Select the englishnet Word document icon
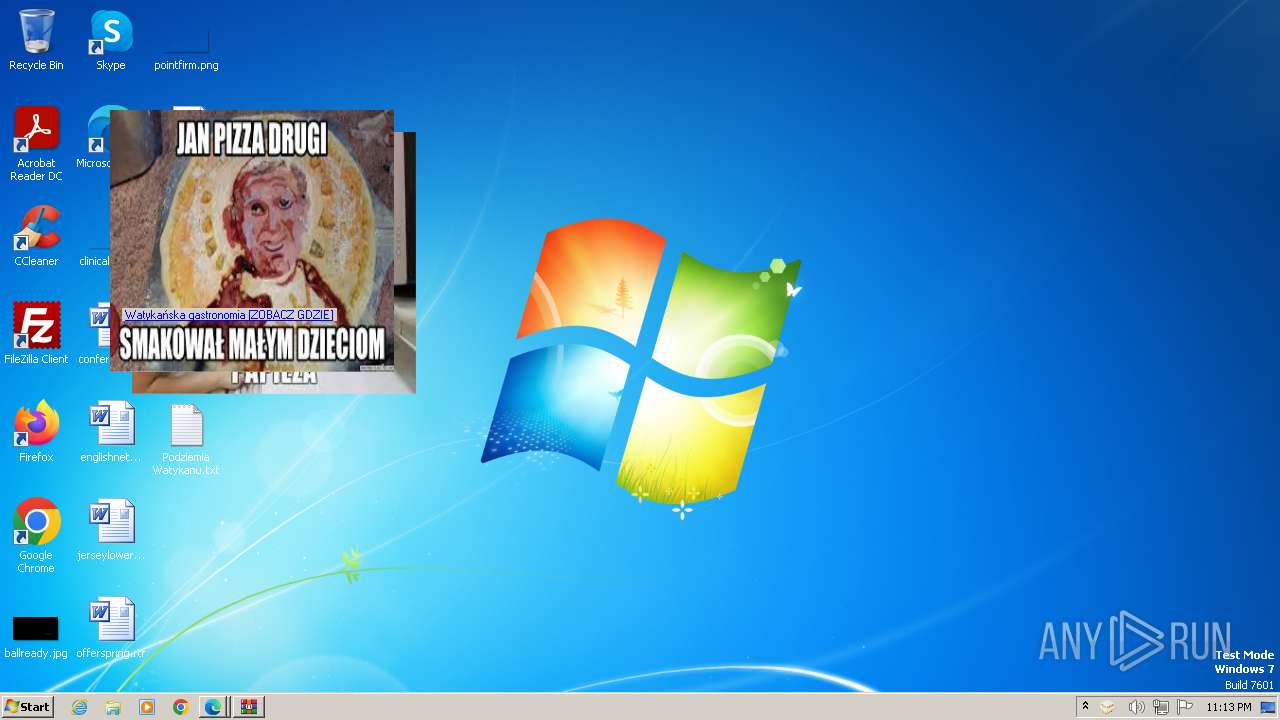The height and width of the screenshot is (720, 1280). (110, 432)
